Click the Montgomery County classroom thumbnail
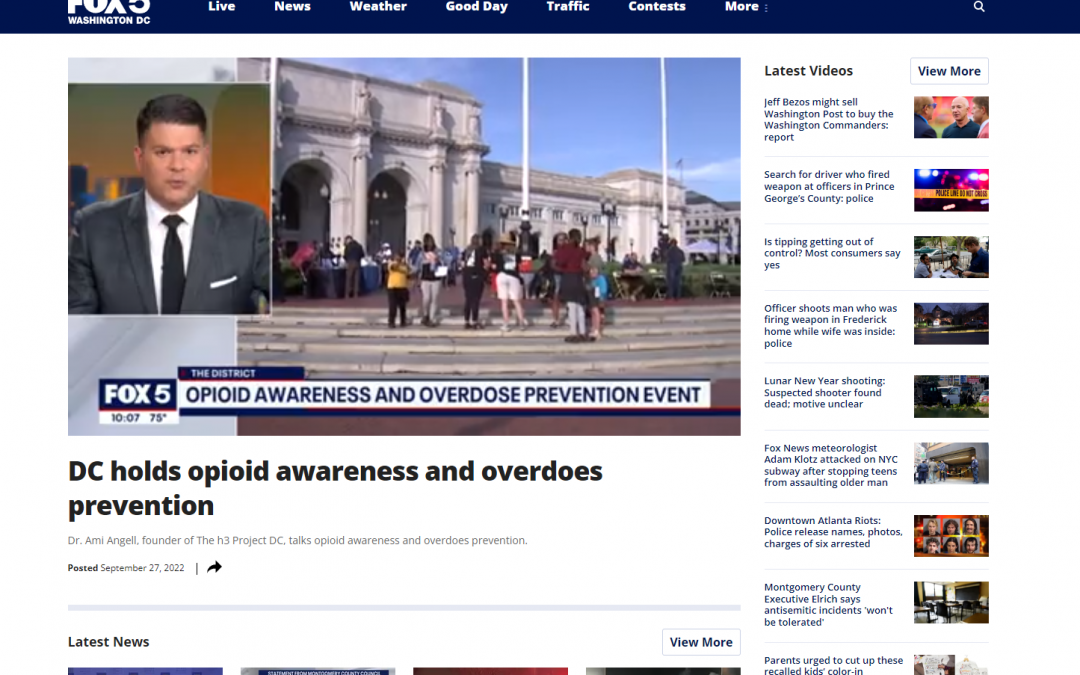Screen dimensions: 1080x675 point(951,602)
